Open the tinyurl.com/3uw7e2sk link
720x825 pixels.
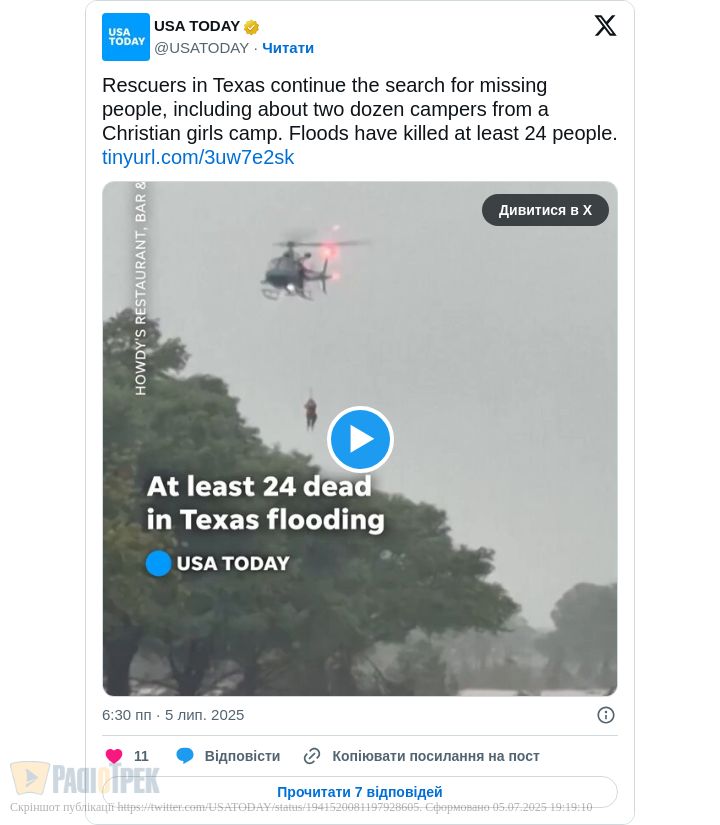coord(198,157)
